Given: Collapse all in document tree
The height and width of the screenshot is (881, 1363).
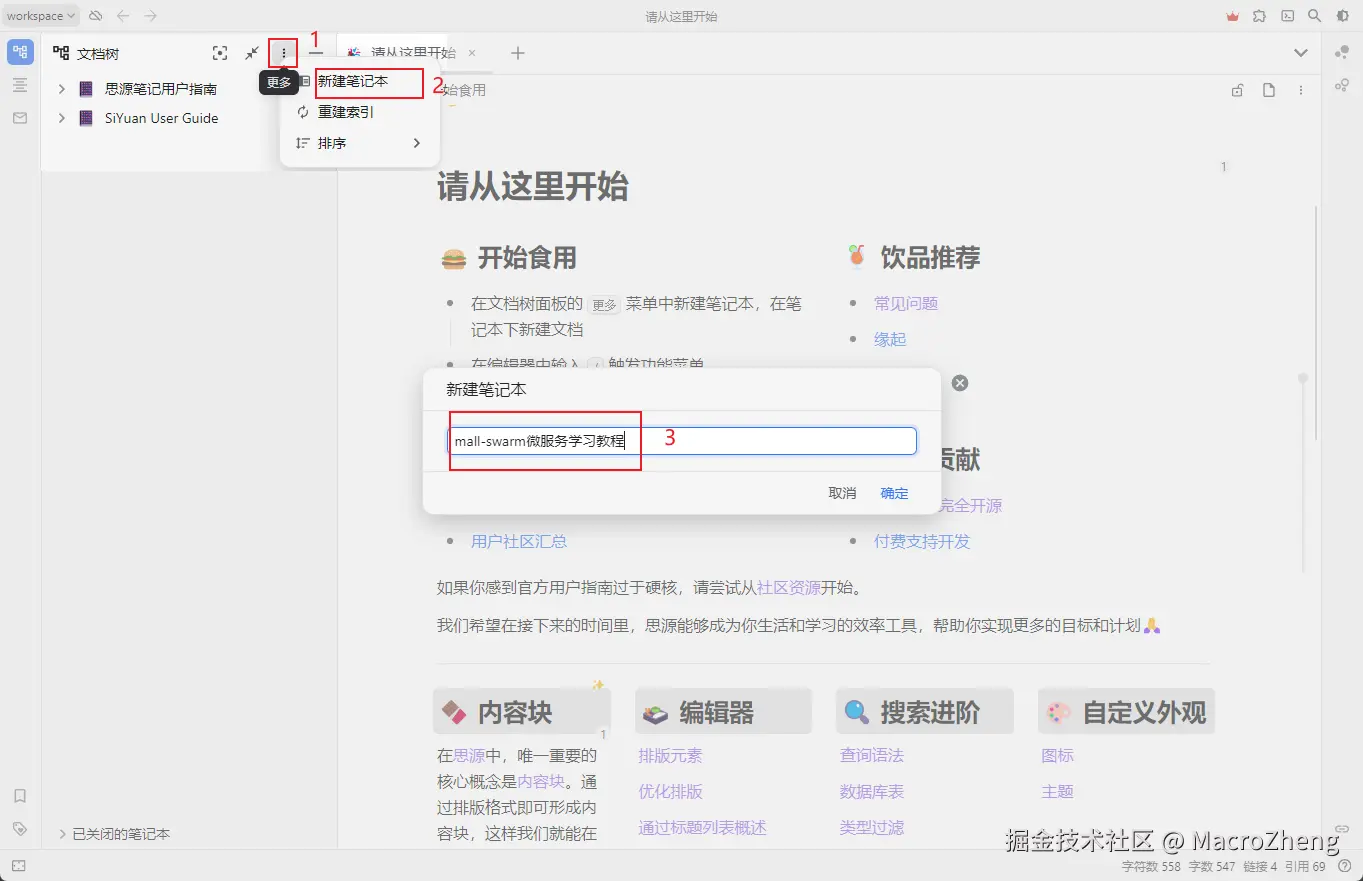Looking at the screenshot, I should click(x=252, y=53).
